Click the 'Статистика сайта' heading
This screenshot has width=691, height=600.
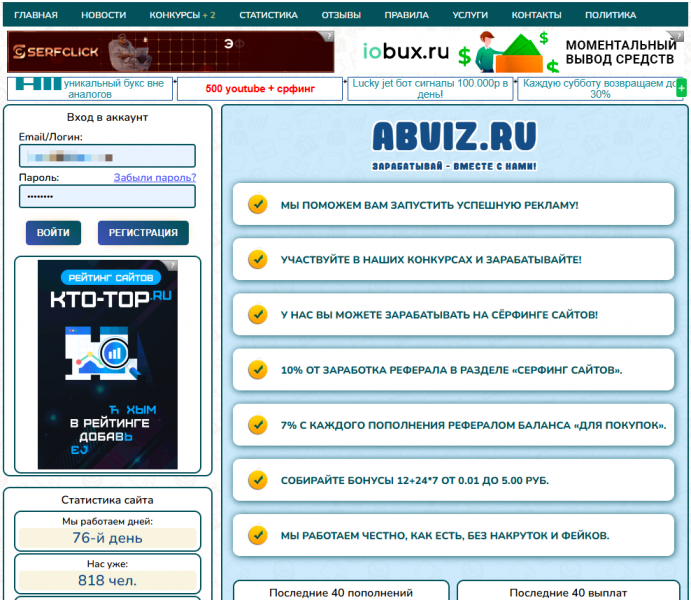[107, 500]
